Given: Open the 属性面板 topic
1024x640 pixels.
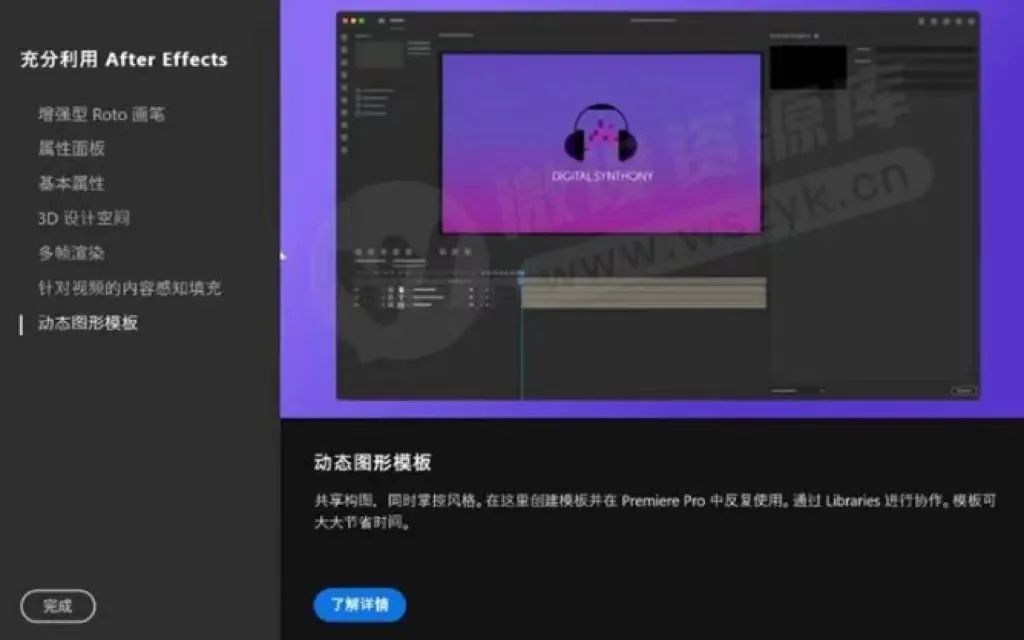Looking at the screenshot, I should click(x=71, y=149).
